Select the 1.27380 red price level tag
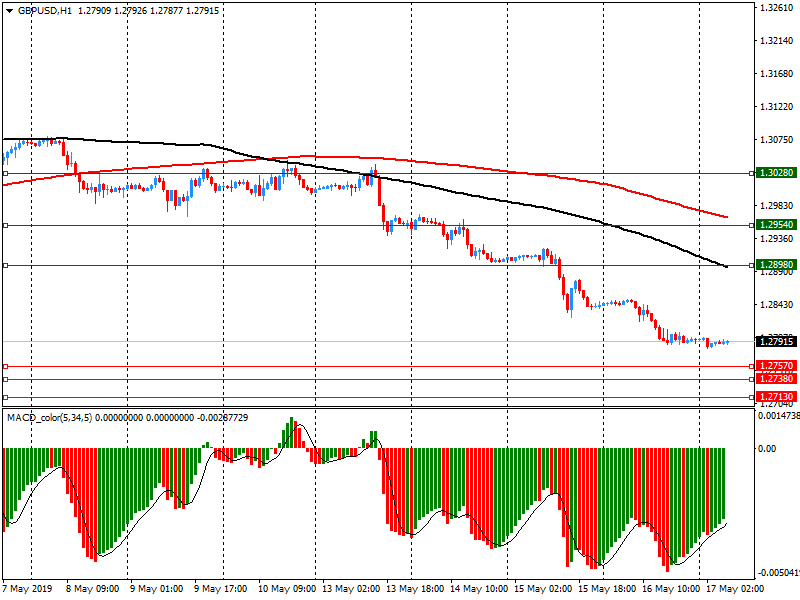This screenshot has width=800, height=600. coord(776,380)
